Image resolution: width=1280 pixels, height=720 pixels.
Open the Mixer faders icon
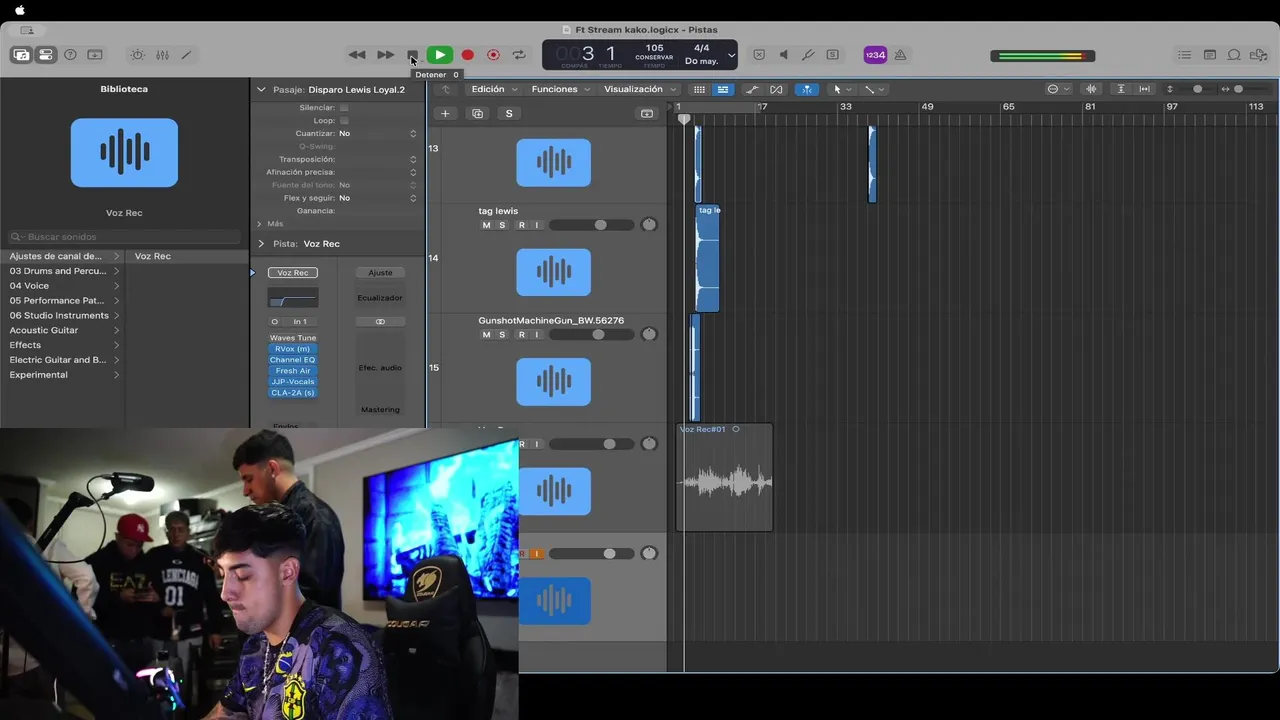(162, 55)
